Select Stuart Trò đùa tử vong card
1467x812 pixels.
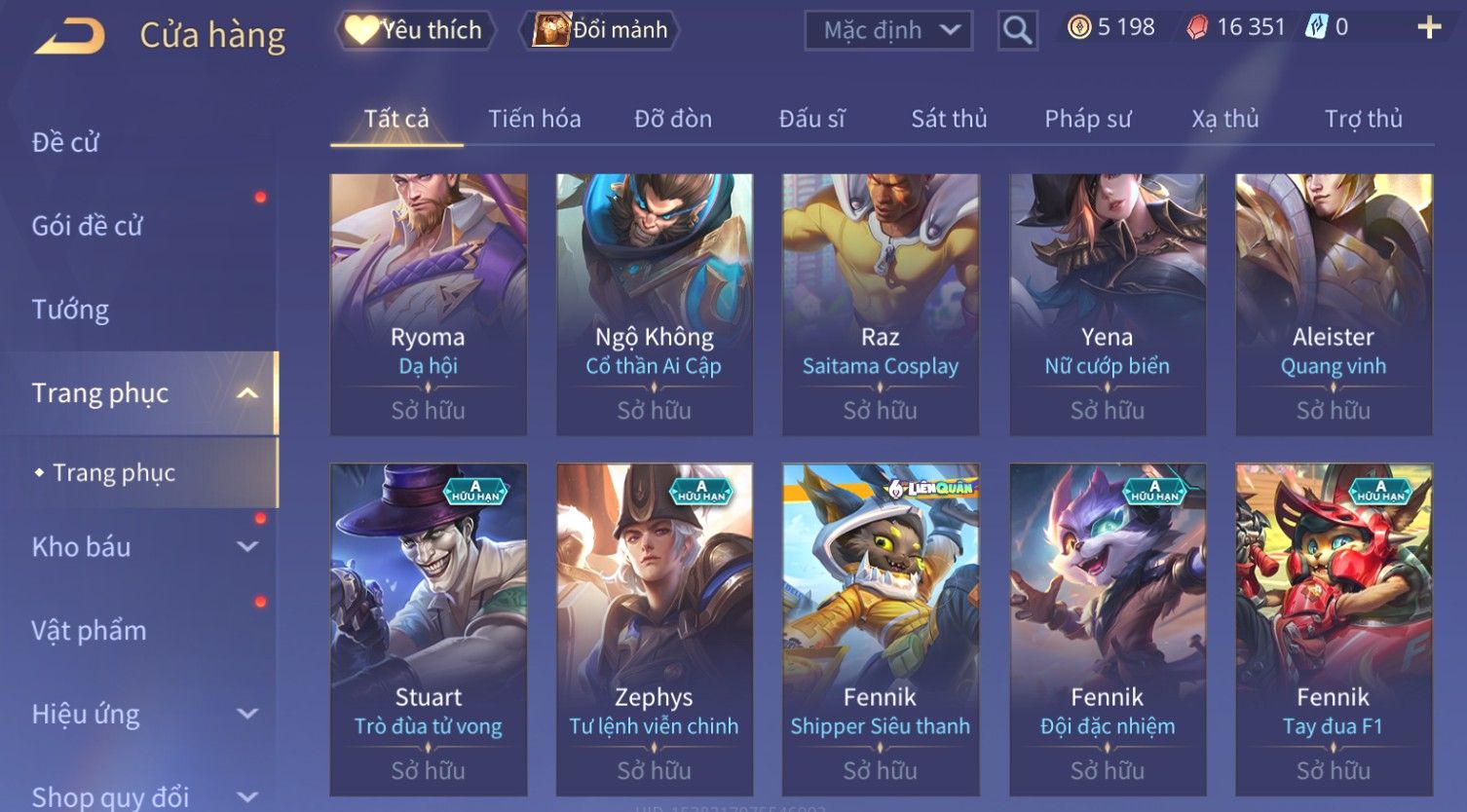tap(429, 629)
